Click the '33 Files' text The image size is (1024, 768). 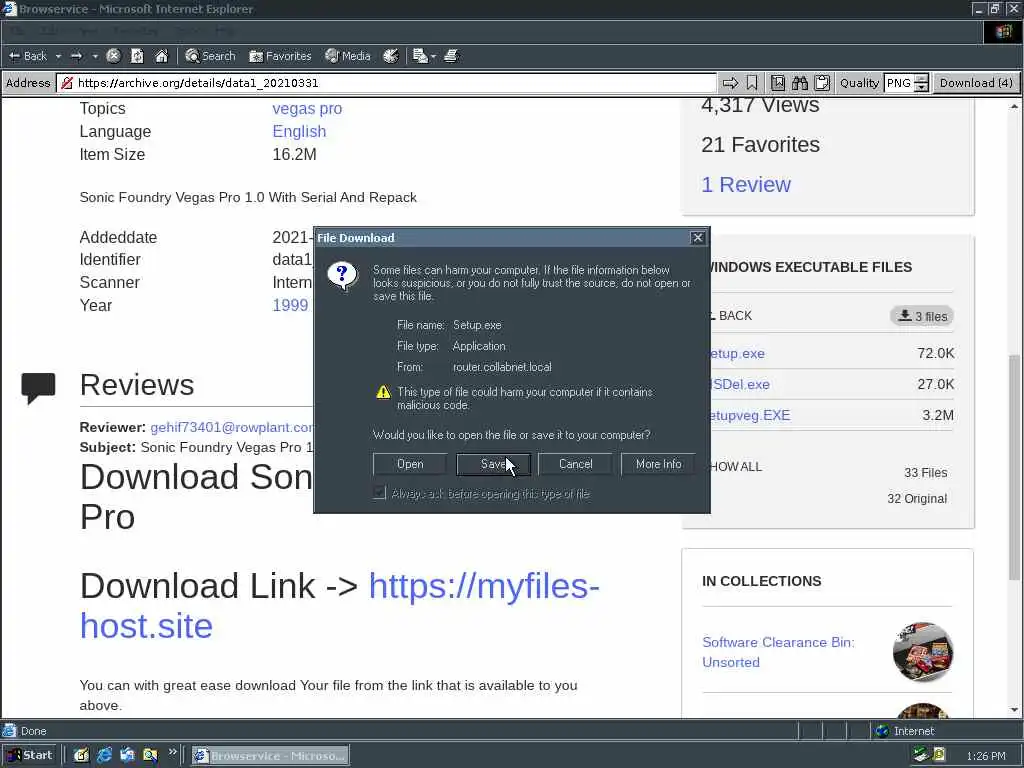pyautogui.click(x=925, y=472)
